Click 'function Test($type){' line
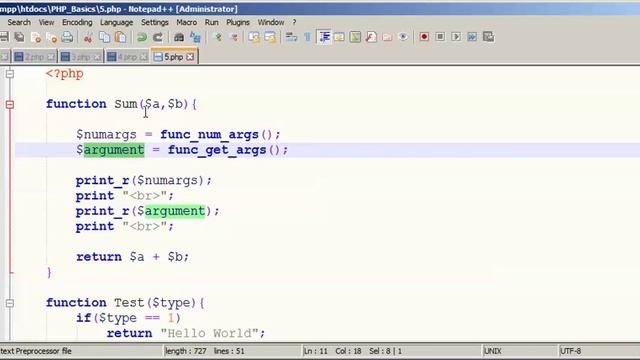 point(125,303)
